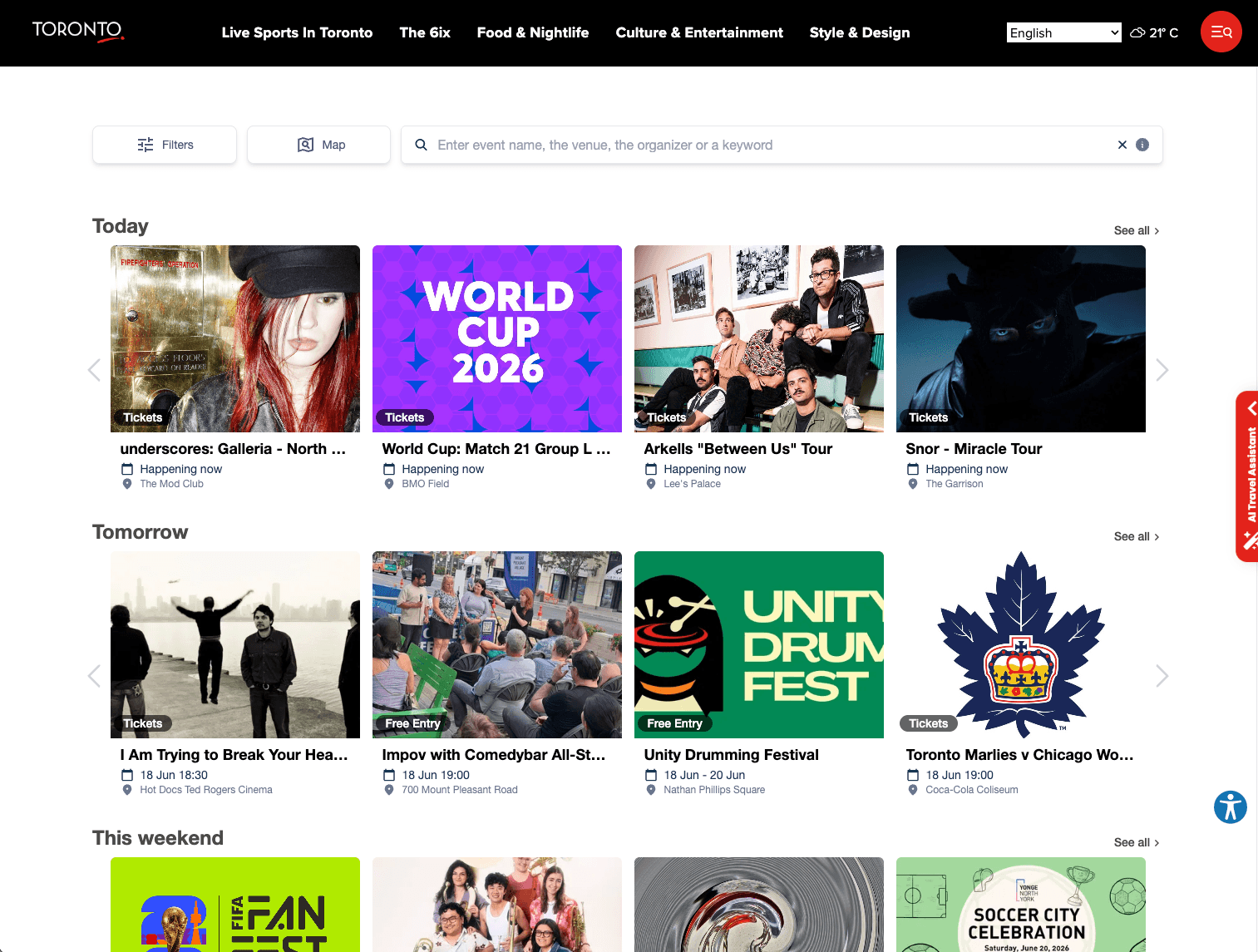This screenshot has width=1258, height=952.
Task: Expand Today events via See all
Action: click(1136, 230)
